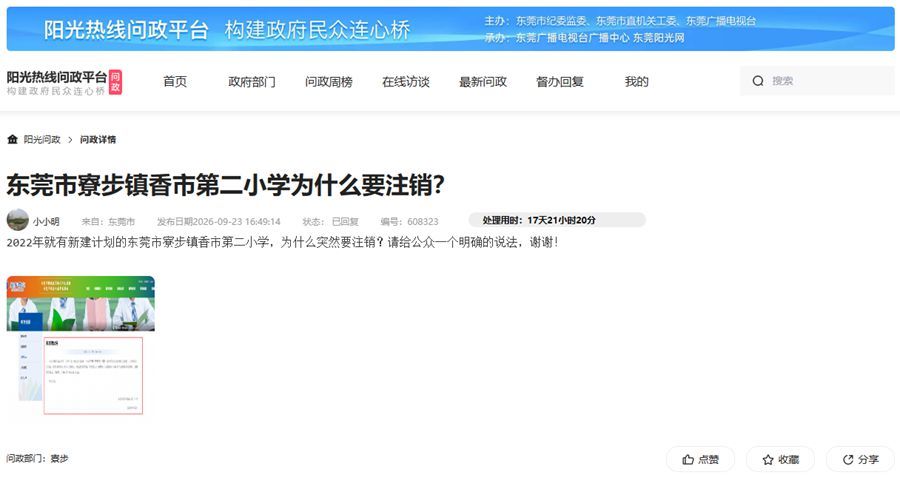Click 处理用时 17天21小时20分 badge
Image resolution: width=900 pixels, height=492 pixels.
tap(557, 220)
